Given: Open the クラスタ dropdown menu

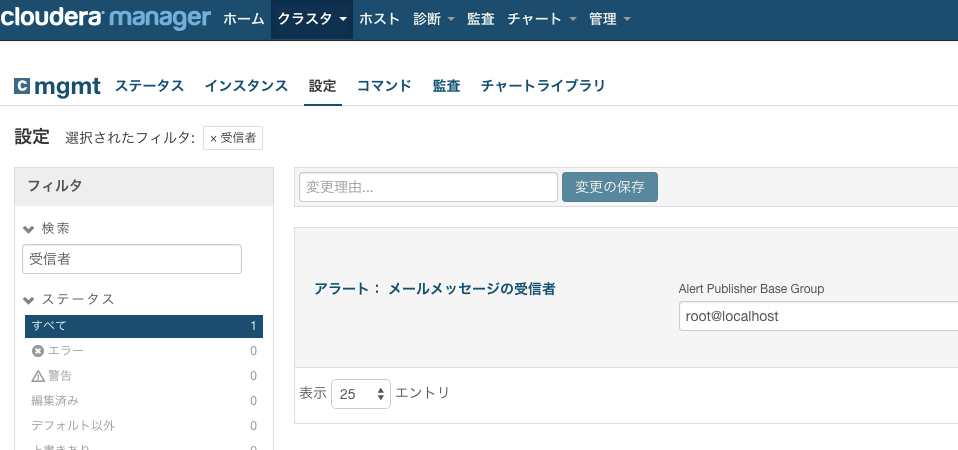Looking at the screenshot, I should [x=312, y=19].
